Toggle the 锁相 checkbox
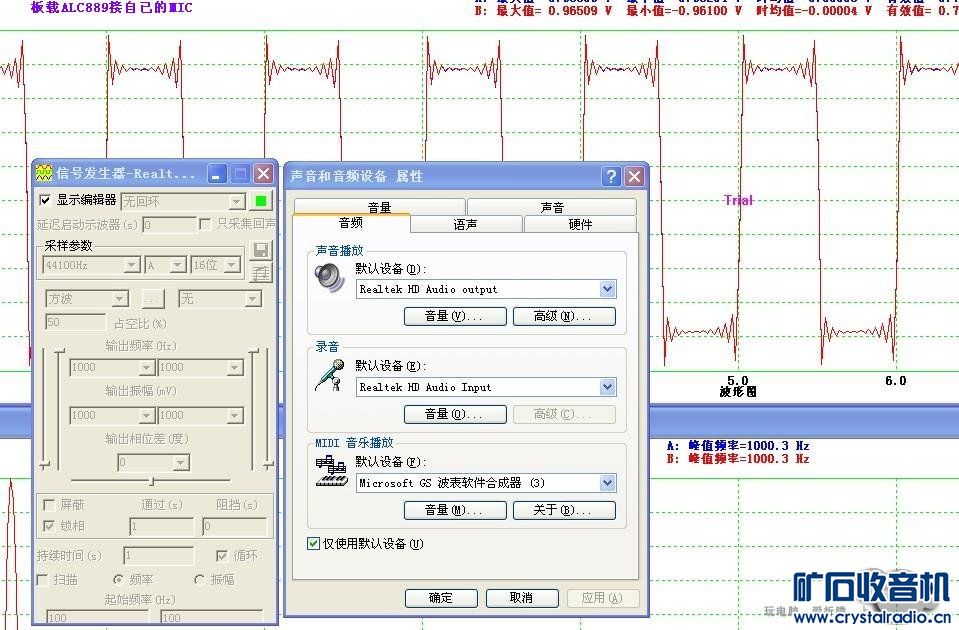959x630 pixels. 49,525
